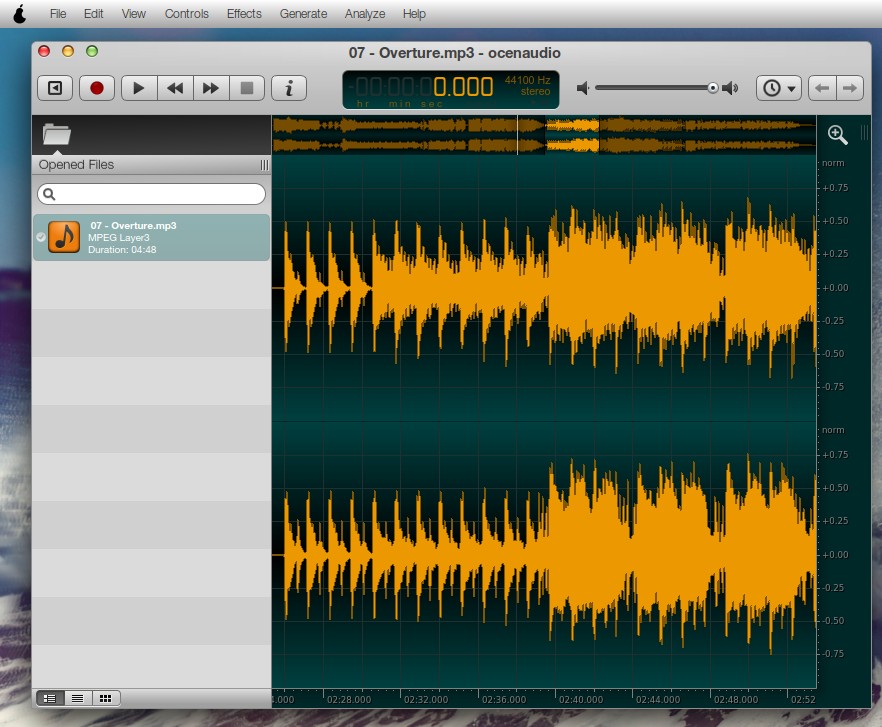Open file info with the i button
Screen dimensions: 882x727
pos(289,88)
